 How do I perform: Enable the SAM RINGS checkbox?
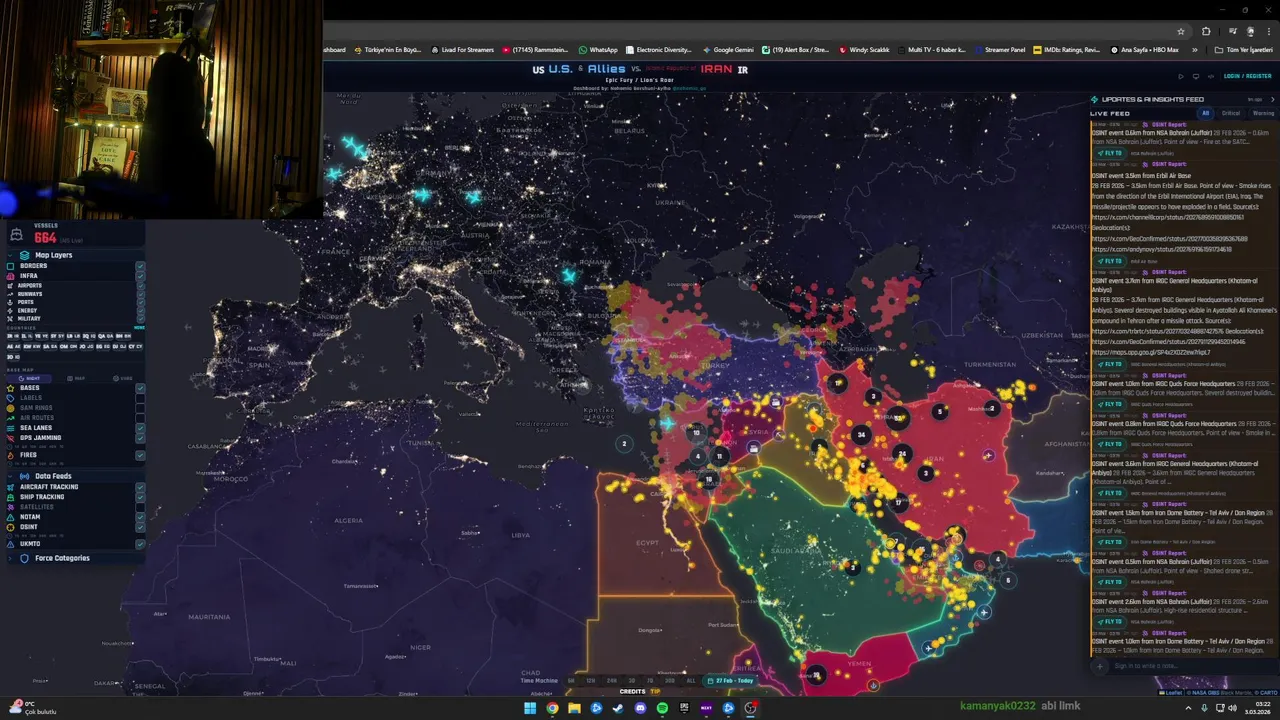click(x=140, y=408)
